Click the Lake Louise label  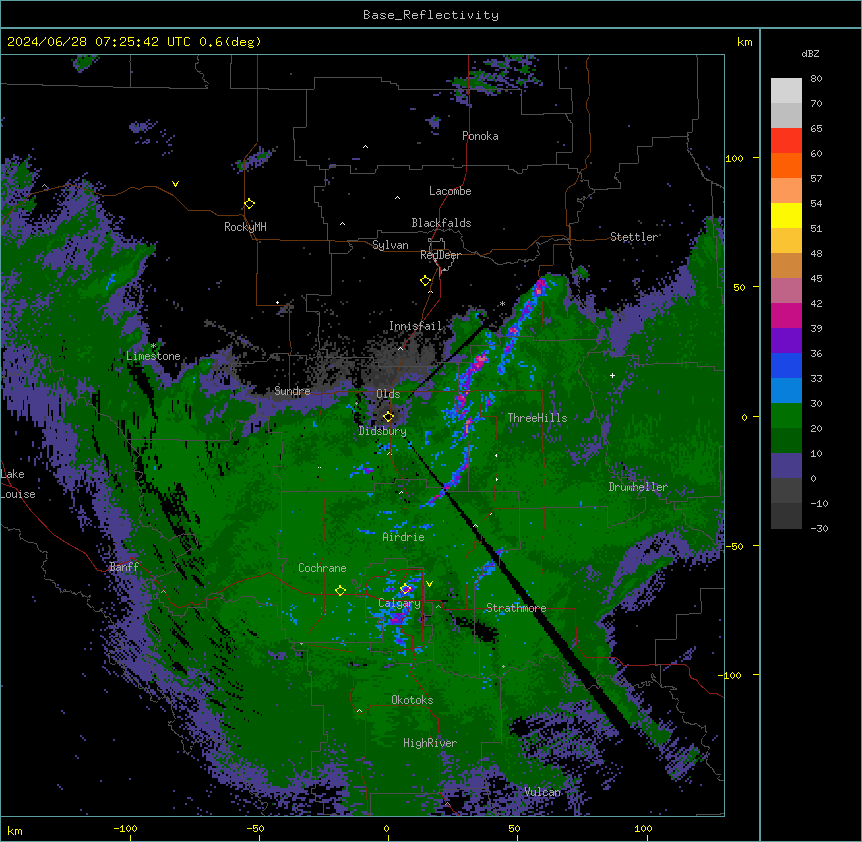[18, 484]
